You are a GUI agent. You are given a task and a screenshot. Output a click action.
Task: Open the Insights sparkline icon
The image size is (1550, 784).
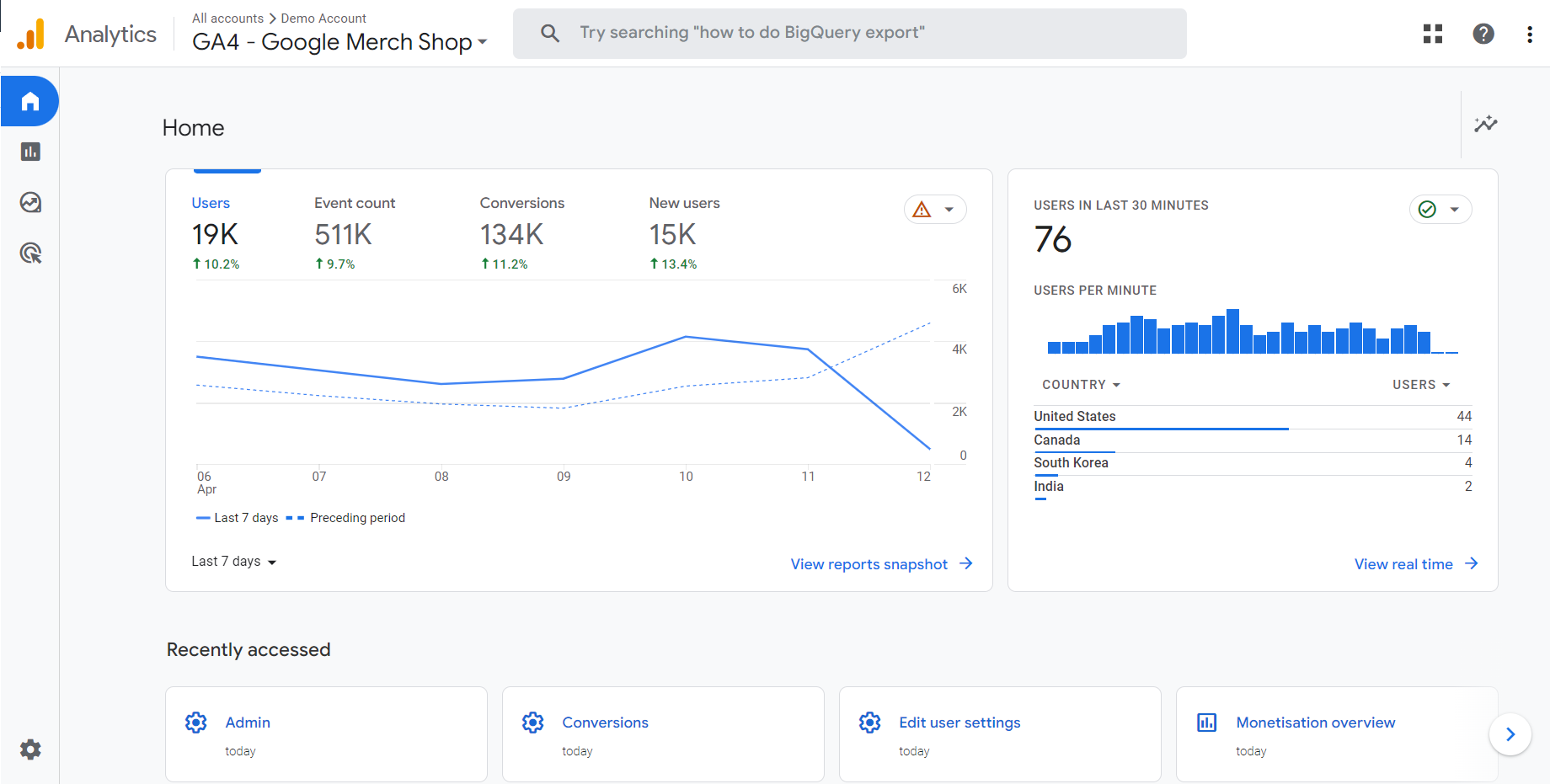1485,125
